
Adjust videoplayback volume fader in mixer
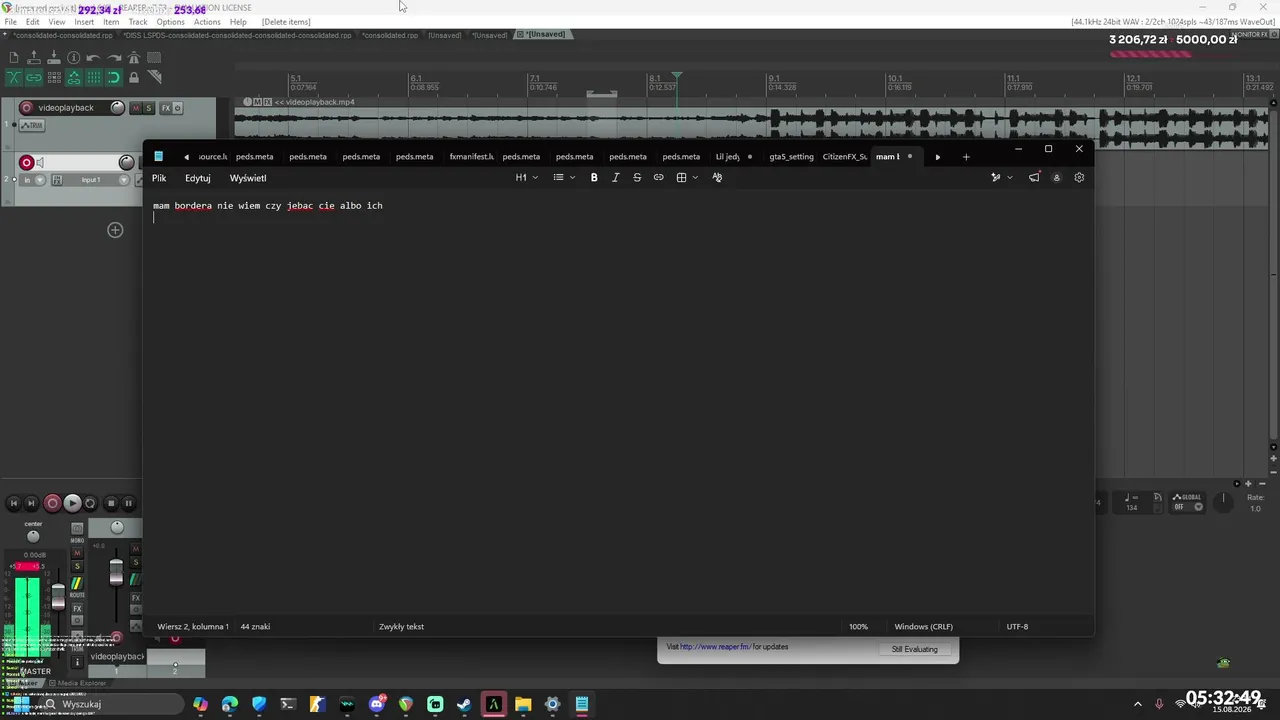116,572
